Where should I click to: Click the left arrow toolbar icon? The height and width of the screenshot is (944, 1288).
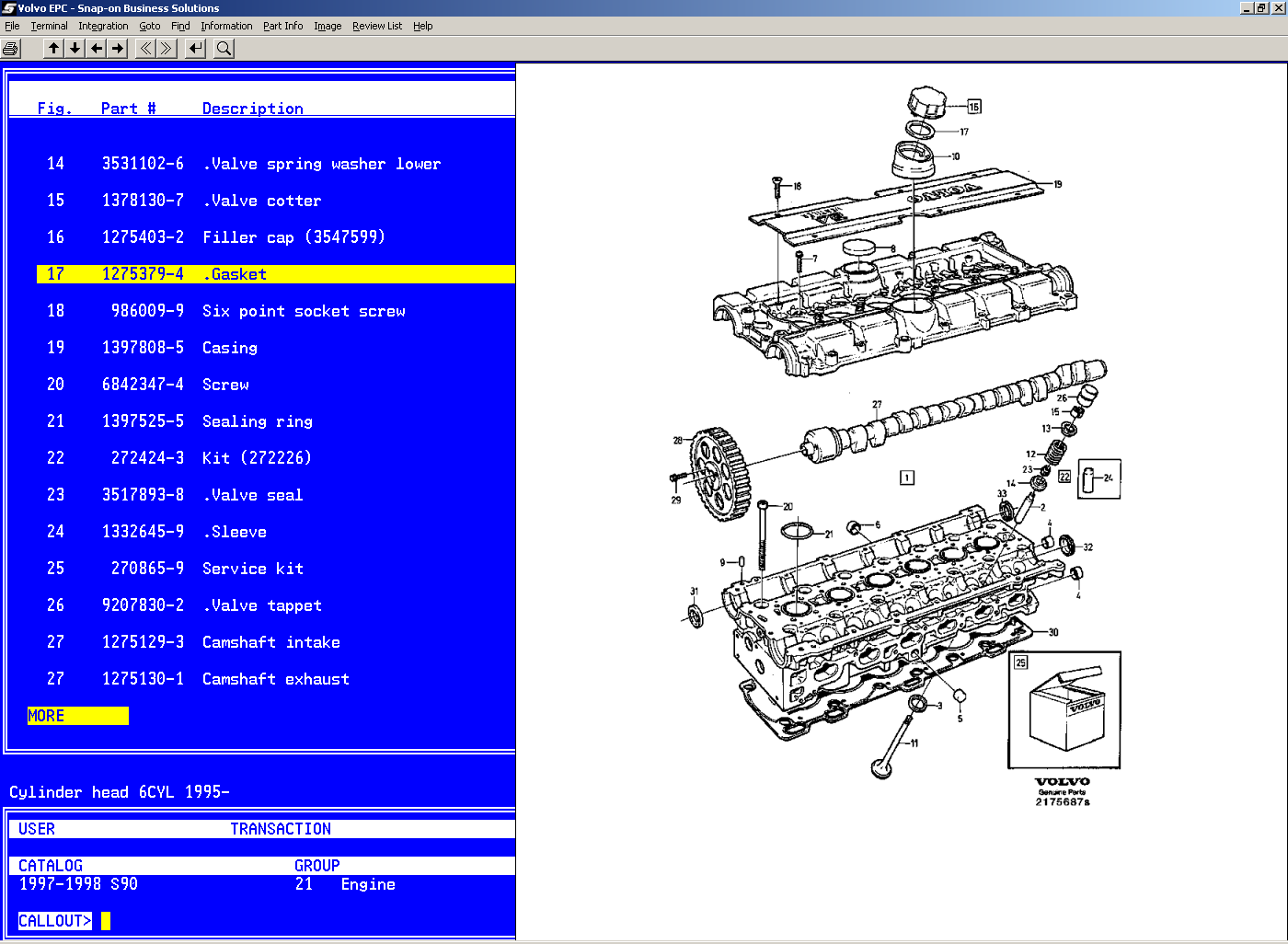pos(97,48)
